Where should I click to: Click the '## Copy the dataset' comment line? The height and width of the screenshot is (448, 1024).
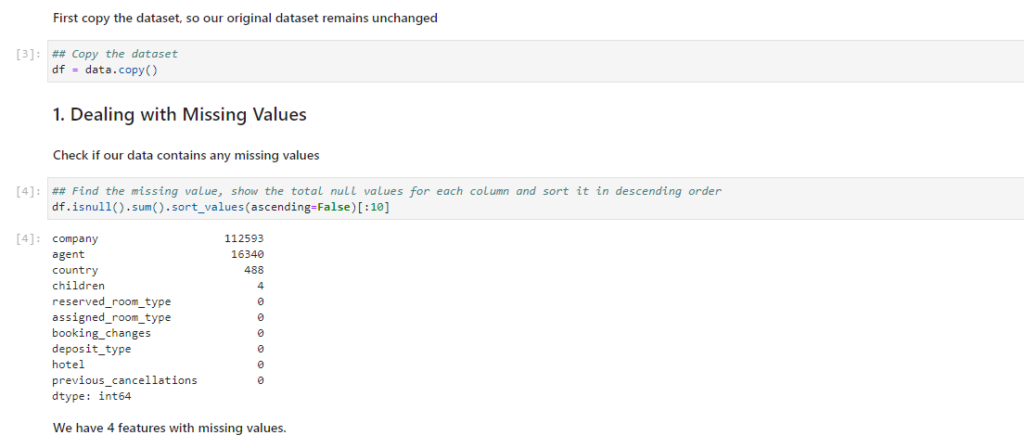114,54
